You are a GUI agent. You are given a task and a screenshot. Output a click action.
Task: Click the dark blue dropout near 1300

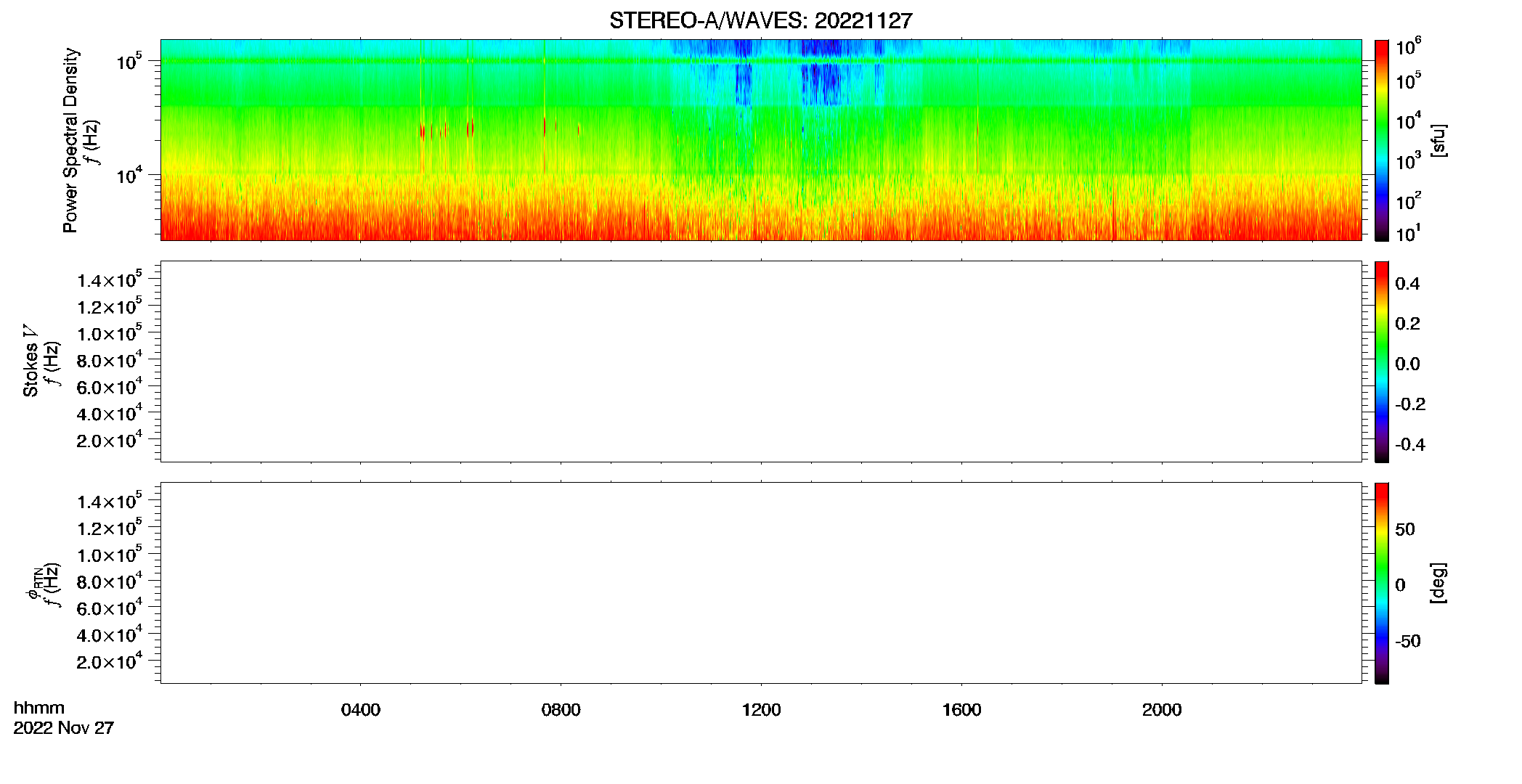click(x=821, y=83)
